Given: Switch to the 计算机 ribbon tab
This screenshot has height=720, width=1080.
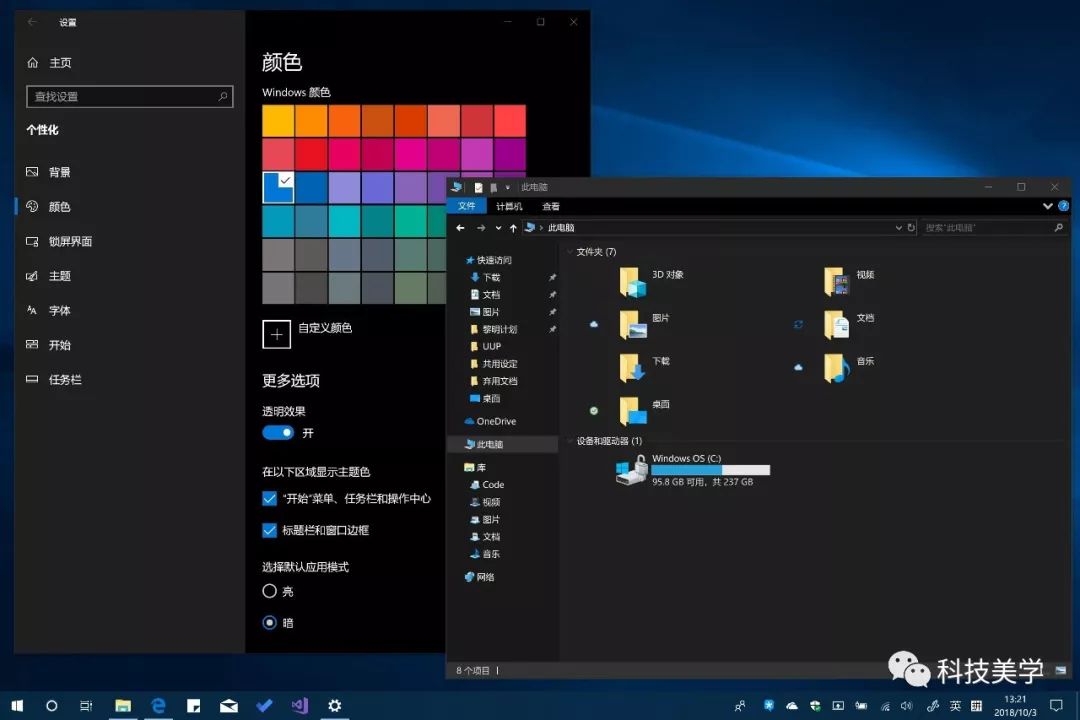Looking at the screenshot, I should tap(509, 206).
